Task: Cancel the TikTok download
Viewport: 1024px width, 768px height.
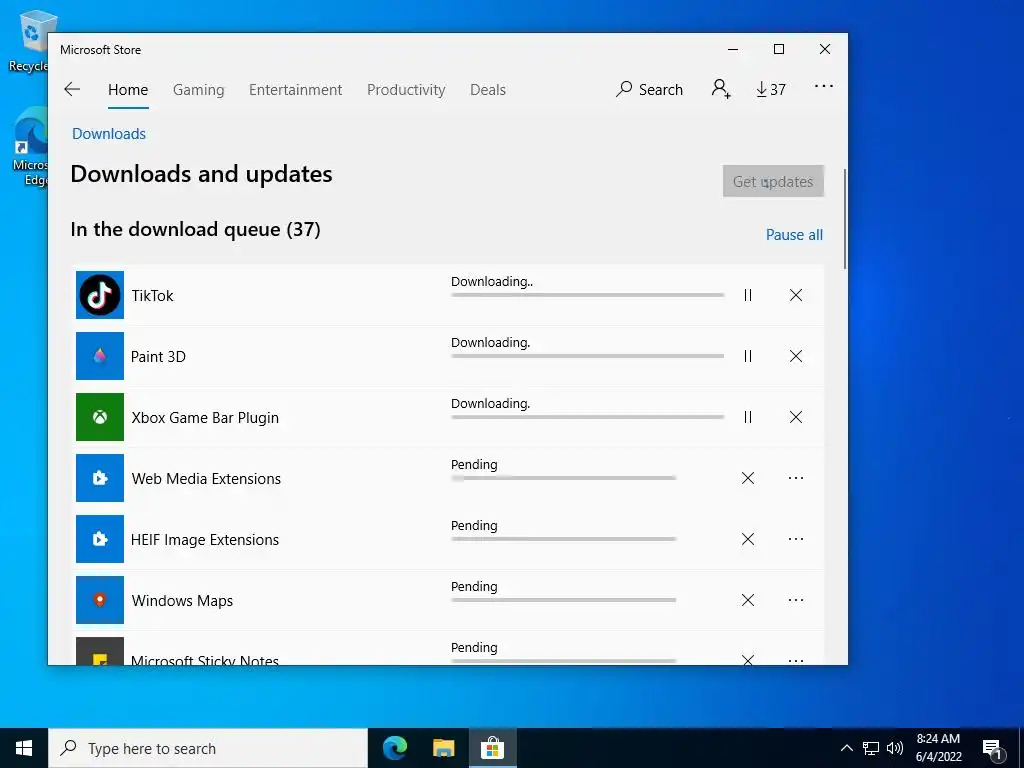Action: point(795,295)
